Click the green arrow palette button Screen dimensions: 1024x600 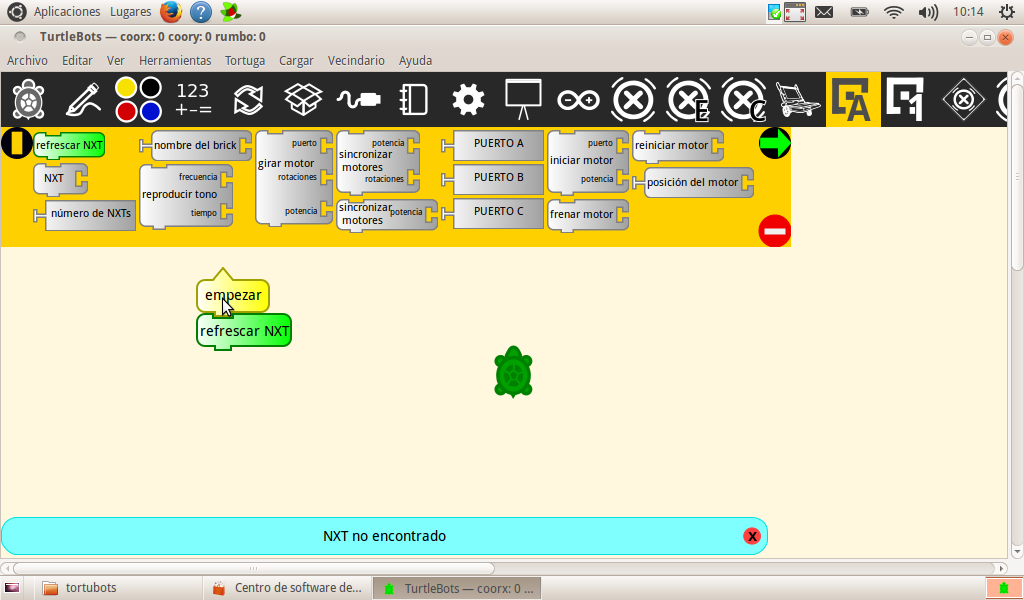(x=775, y=143)
